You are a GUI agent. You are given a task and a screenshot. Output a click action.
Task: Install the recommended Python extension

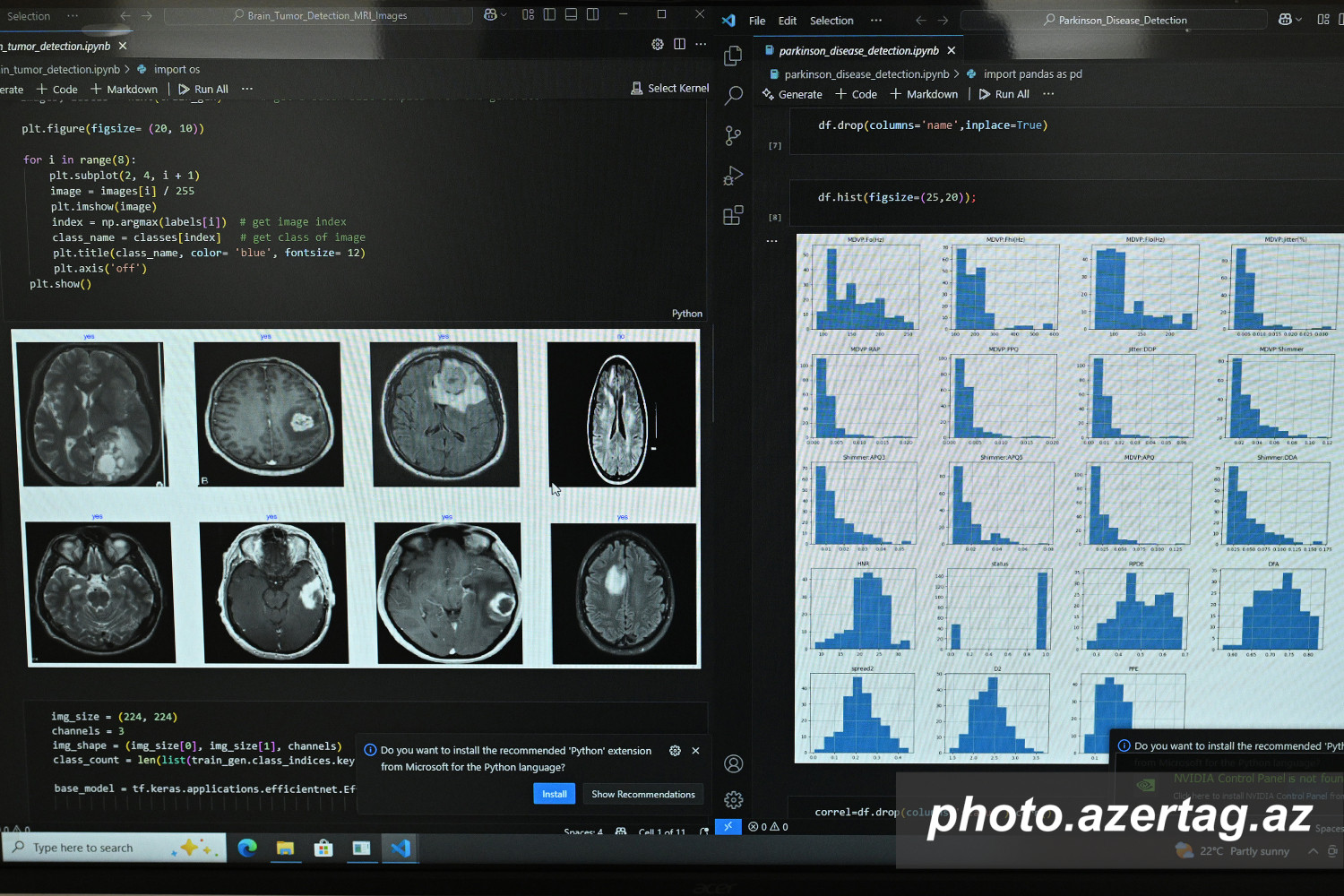tap(555, 794)
